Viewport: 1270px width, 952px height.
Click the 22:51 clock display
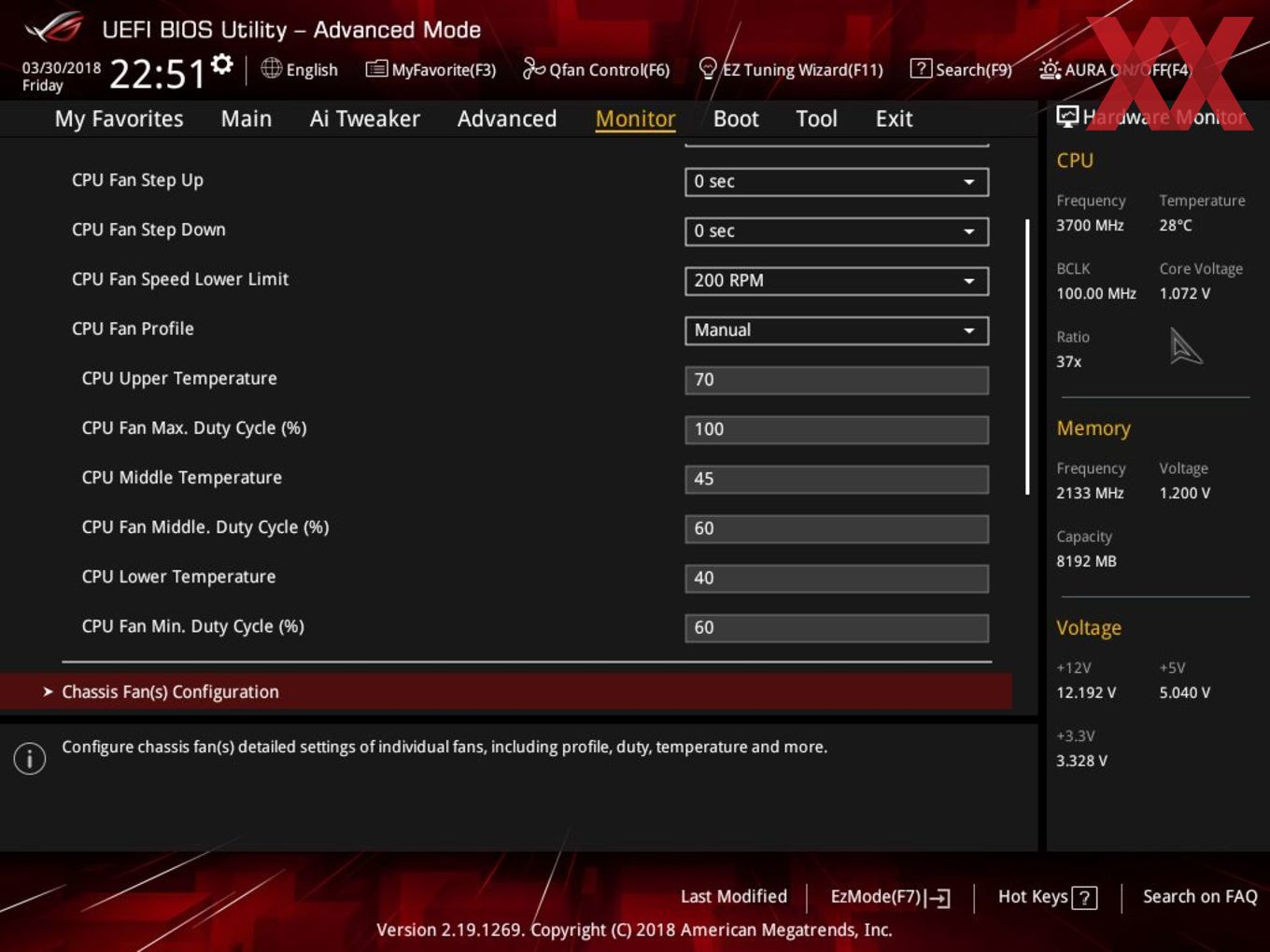(157, 74)
